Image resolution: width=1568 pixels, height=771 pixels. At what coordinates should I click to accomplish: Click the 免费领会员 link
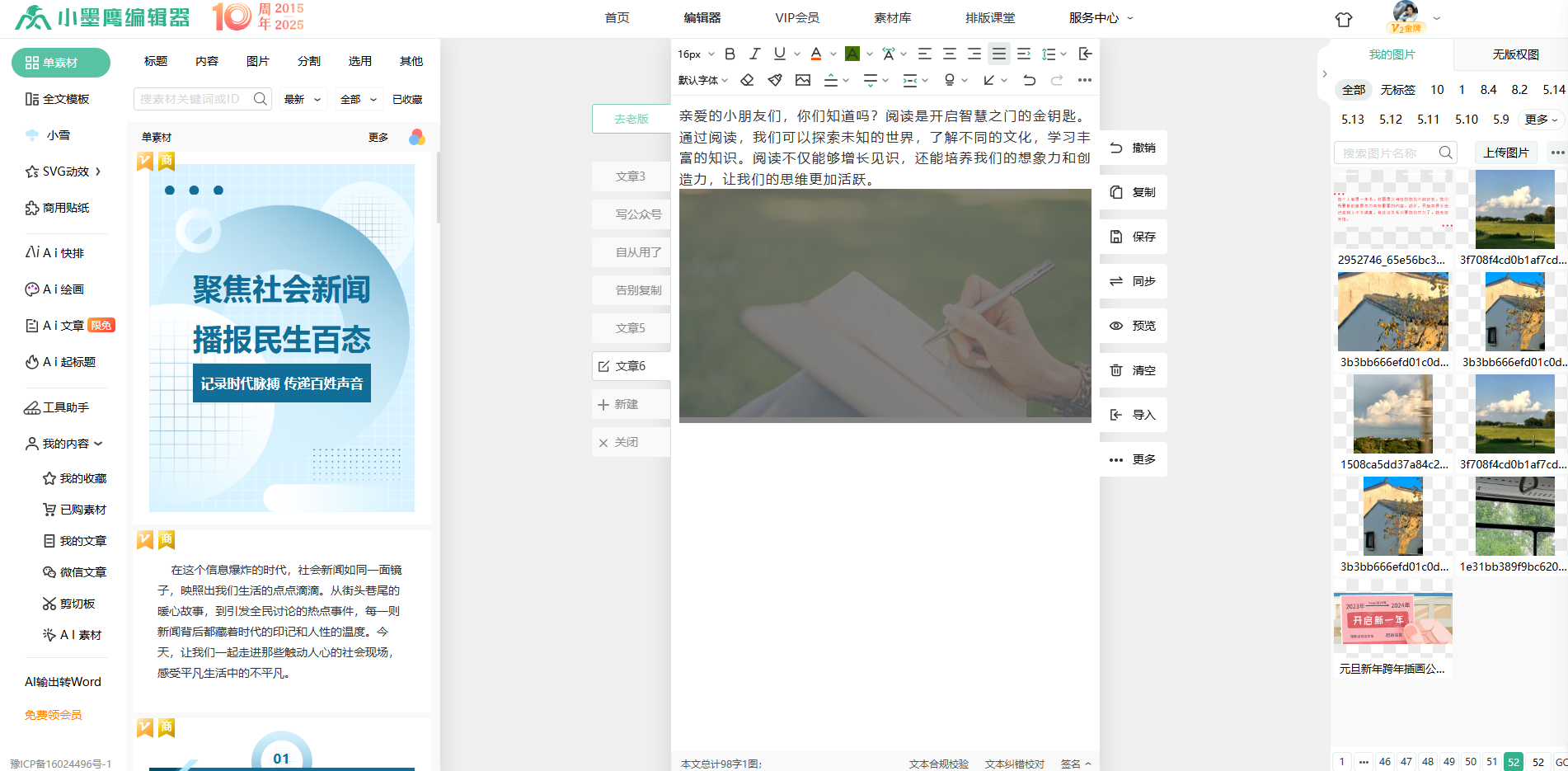coord(54,715)
